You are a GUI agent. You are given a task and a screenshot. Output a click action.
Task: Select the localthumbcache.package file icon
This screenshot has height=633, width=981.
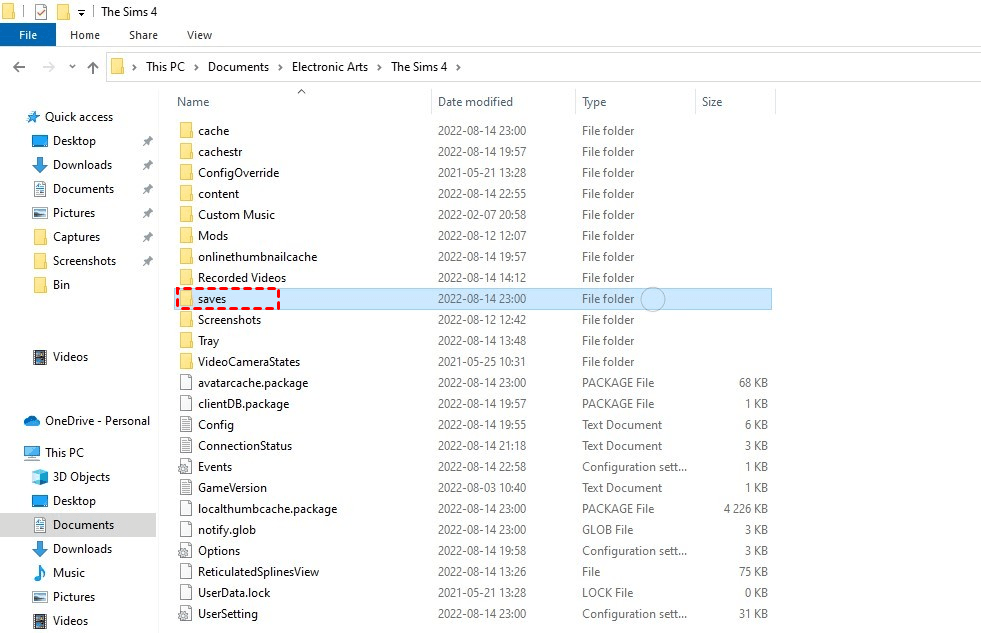tap(186, 509)
